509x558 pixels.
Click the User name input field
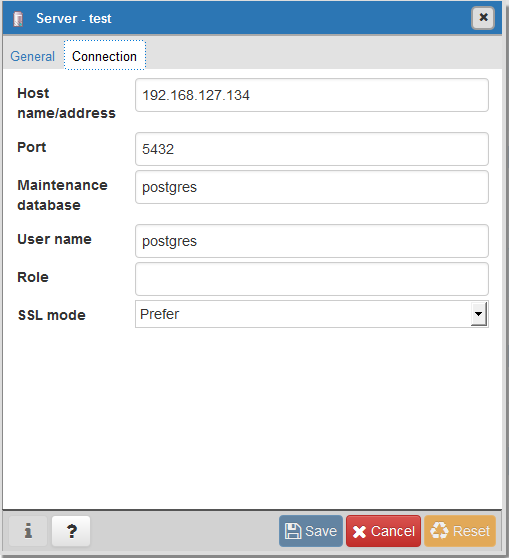tap(312, 241)
